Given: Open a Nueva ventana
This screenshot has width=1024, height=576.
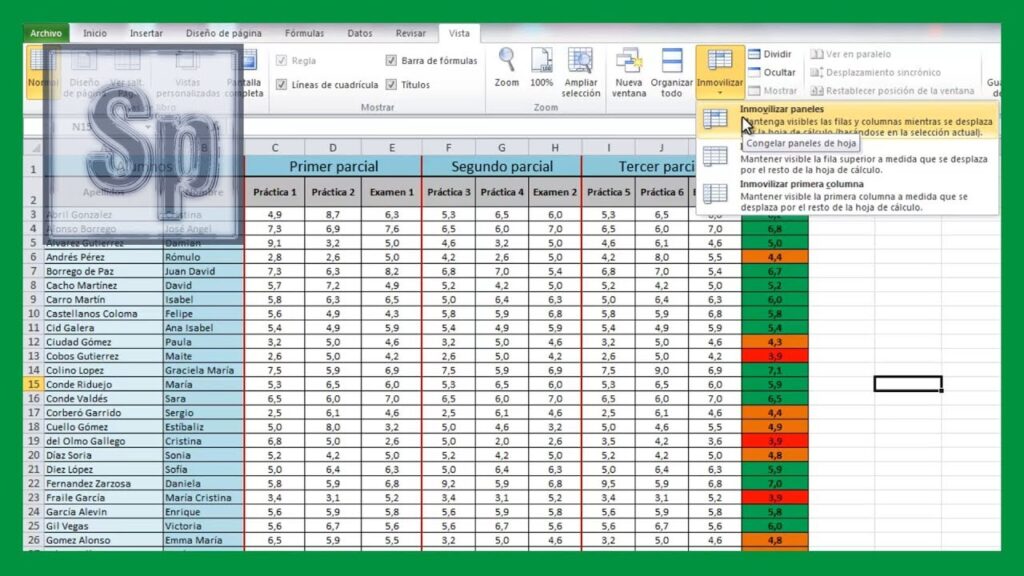Looking at the screenshot, I should coord(629,62).
